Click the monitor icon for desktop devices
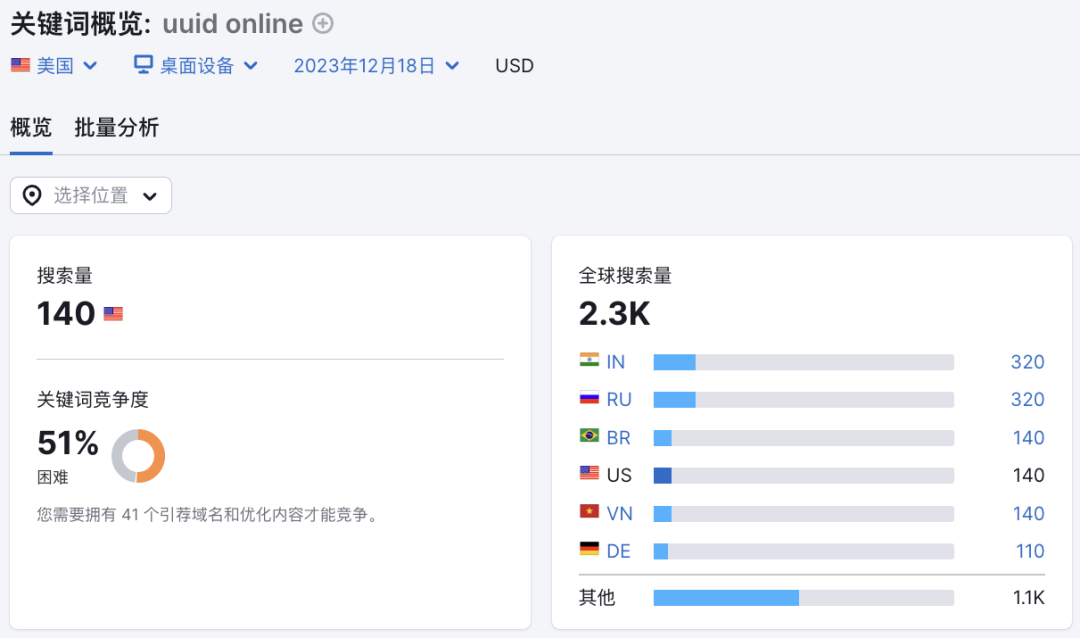This screenshot has width=1080, height=638. click(x=144, y=65)
